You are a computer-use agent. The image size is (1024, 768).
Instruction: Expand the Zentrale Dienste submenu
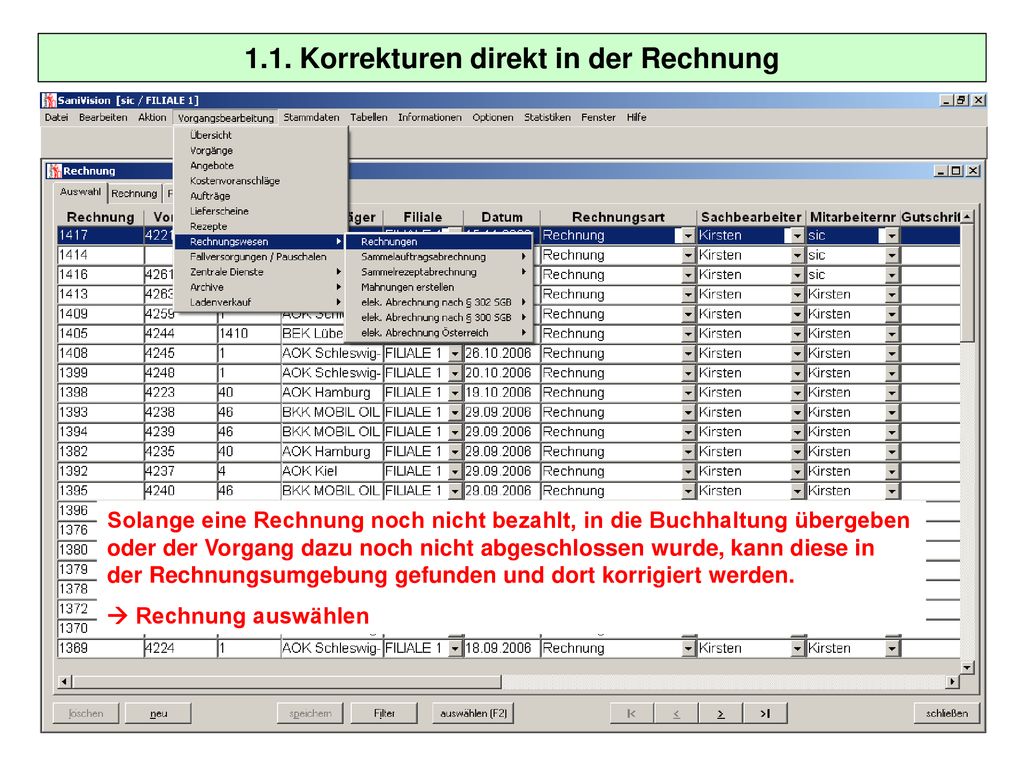point(261,272)
